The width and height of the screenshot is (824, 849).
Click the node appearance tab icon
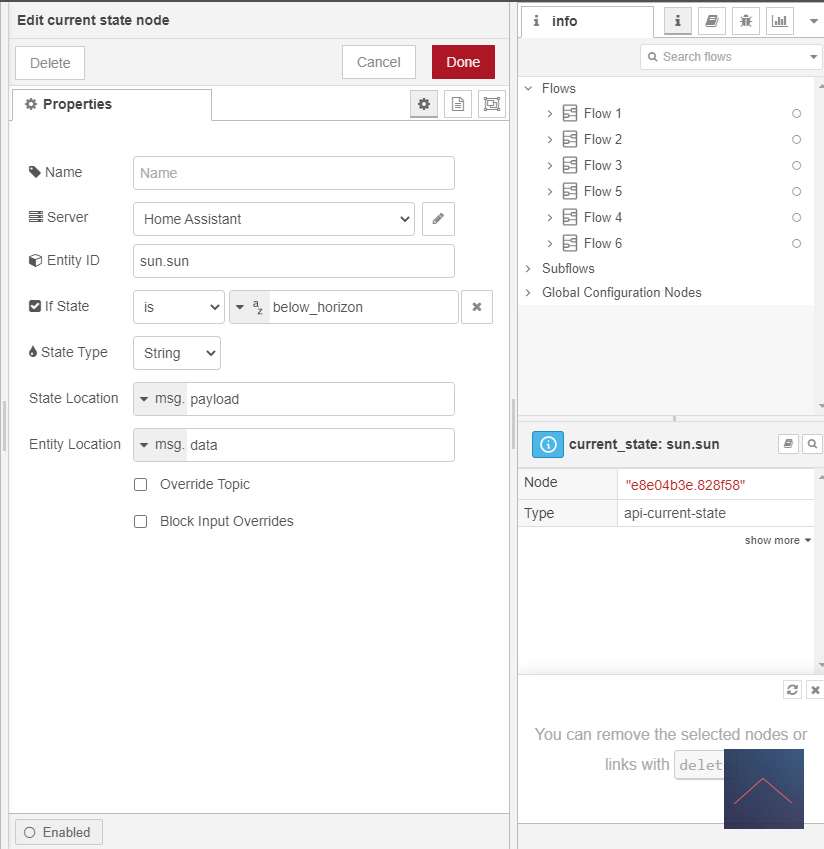click(x=491, y=104)
